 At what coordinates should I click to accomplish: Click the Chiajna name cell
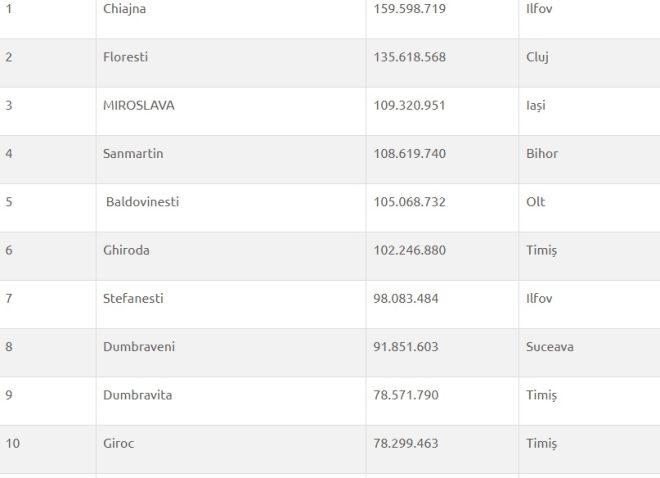125,9
